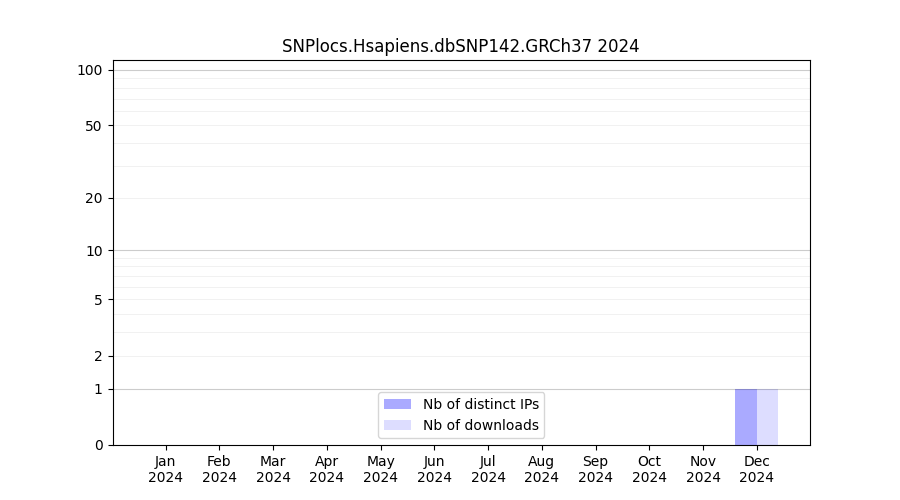
Task: Click the Dec 2024 x-axis label
Action: point(757,469)
